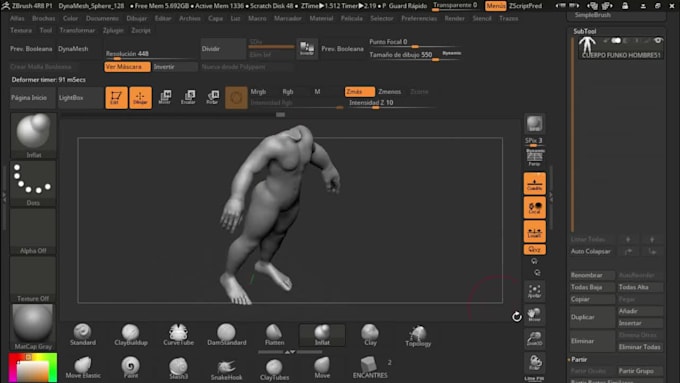Click the DynaMesh button
Viewport: 680px width, 383px height.
[x=73, y=49]
